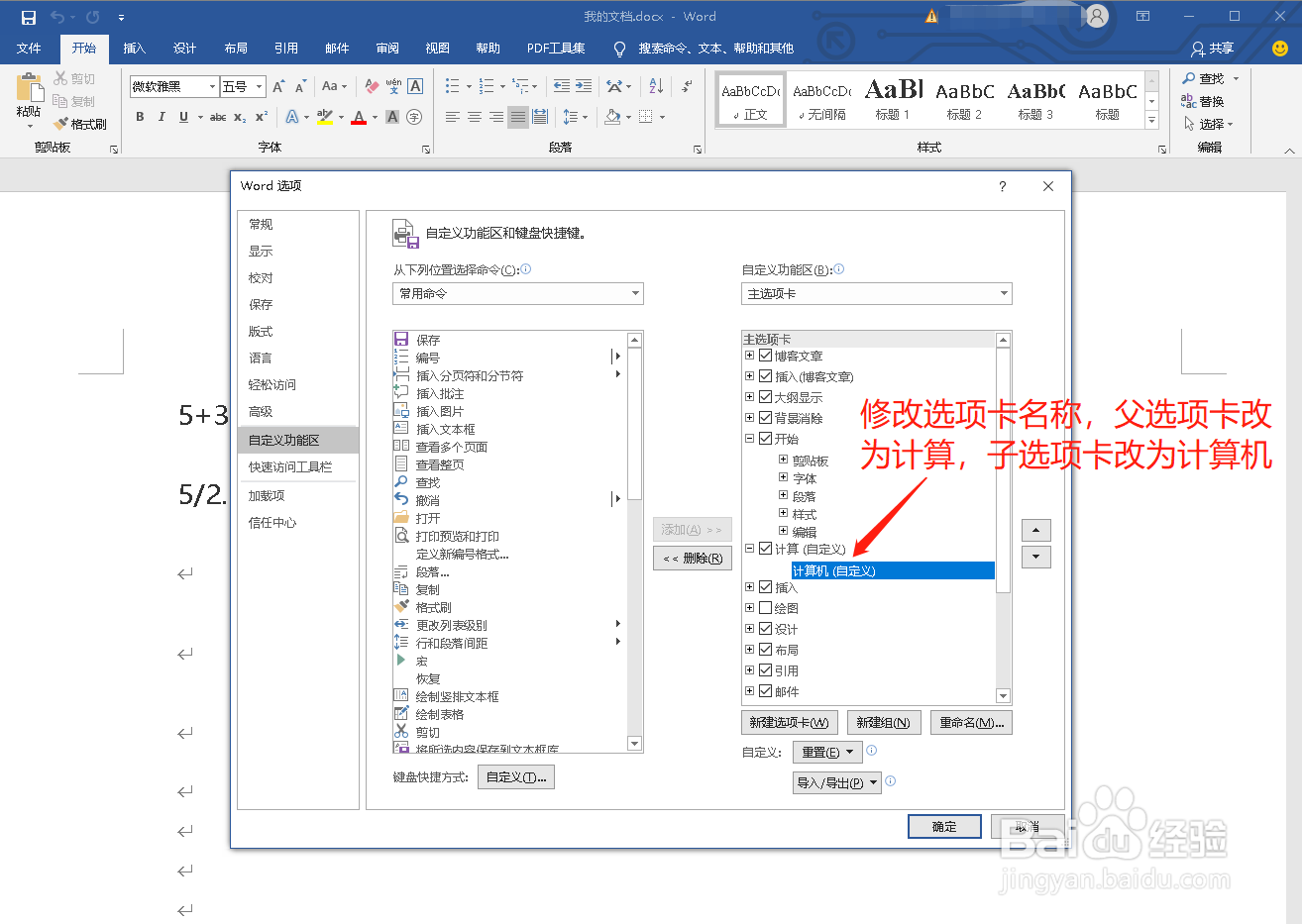Viewport: 1302px width, 924px height.
Task: Select the 计算机 (自定义) tree row
Action: point(892,570)
